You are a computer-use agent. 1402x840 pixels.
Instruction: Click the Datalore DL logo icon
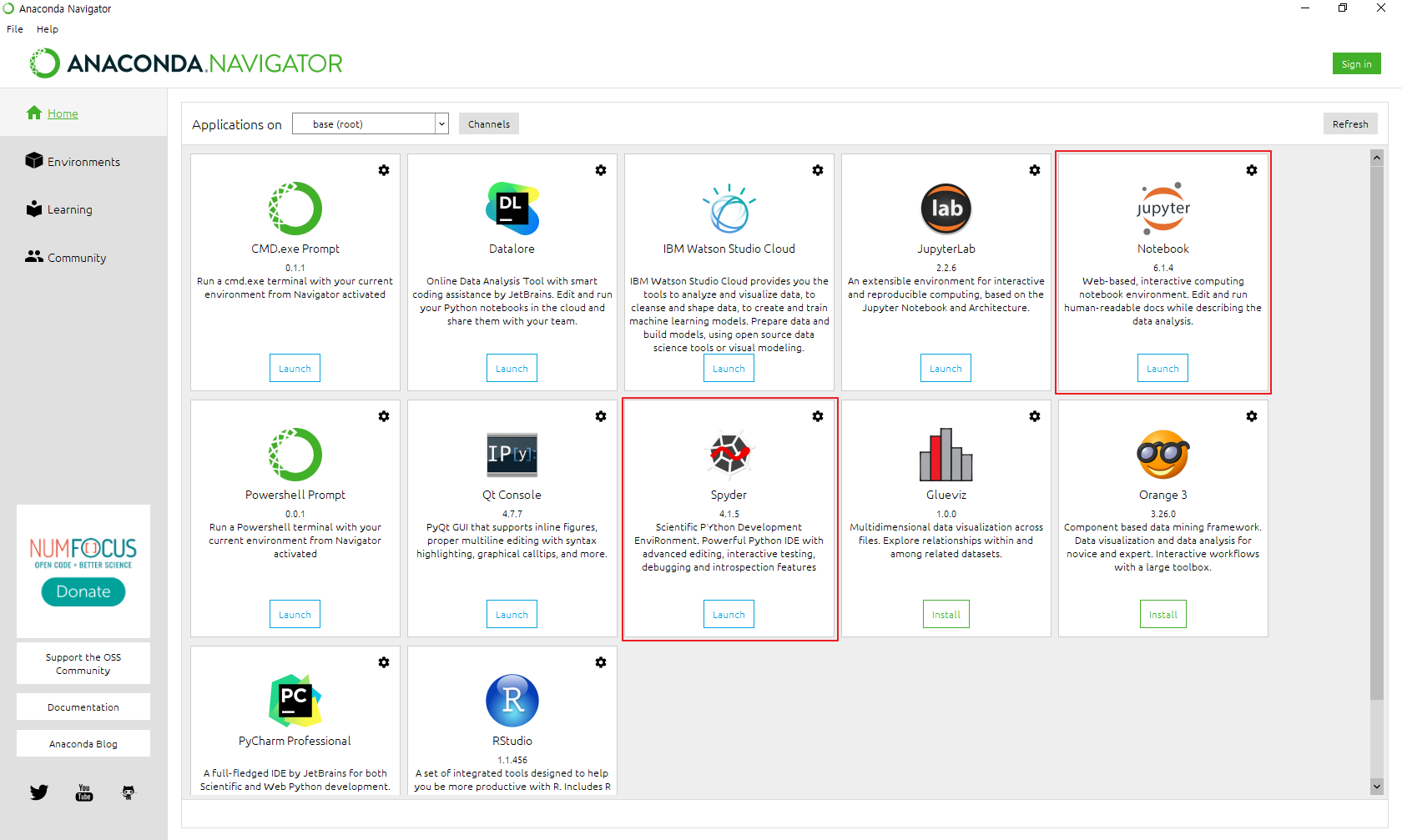pyautogui.click(x=512, y=209)
